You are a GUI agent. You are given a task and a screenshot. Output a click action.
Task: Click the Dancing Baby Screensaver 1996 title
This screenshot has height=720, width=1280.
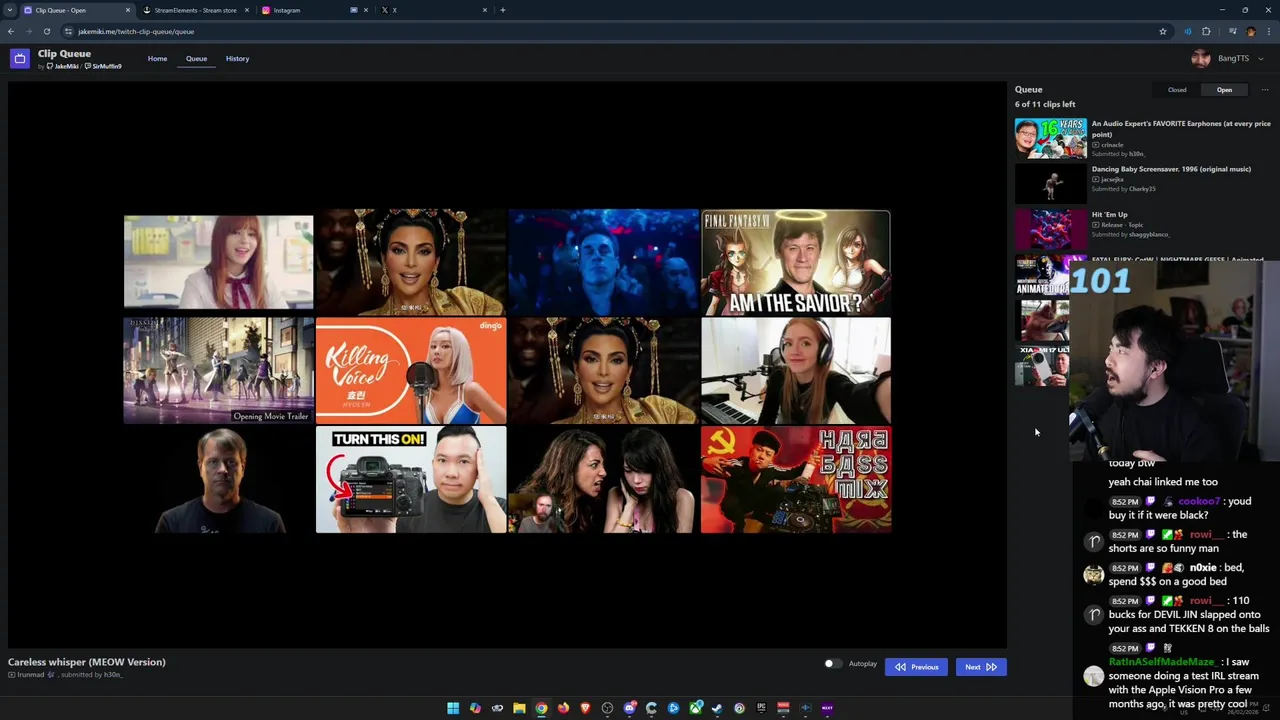1171,169
